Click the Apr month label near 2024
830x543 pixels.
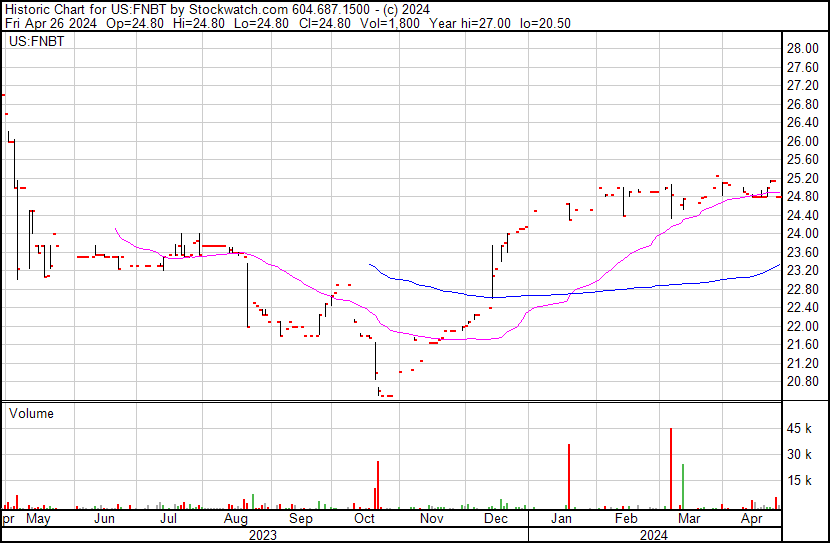click(752, 519)
